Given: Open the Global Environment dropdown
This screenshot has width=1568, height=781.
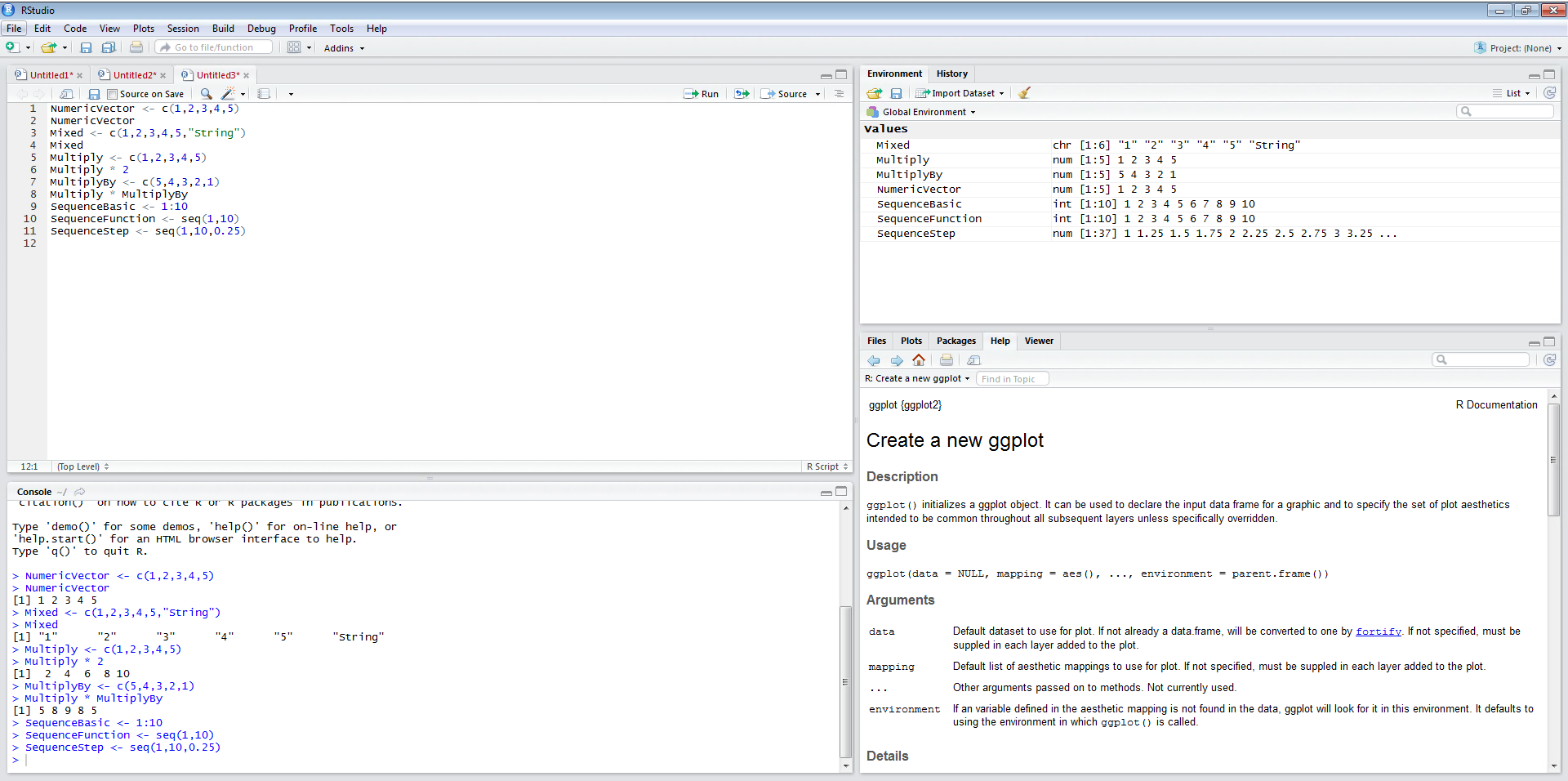Looking at the screenshot, I should click(921, 112).
